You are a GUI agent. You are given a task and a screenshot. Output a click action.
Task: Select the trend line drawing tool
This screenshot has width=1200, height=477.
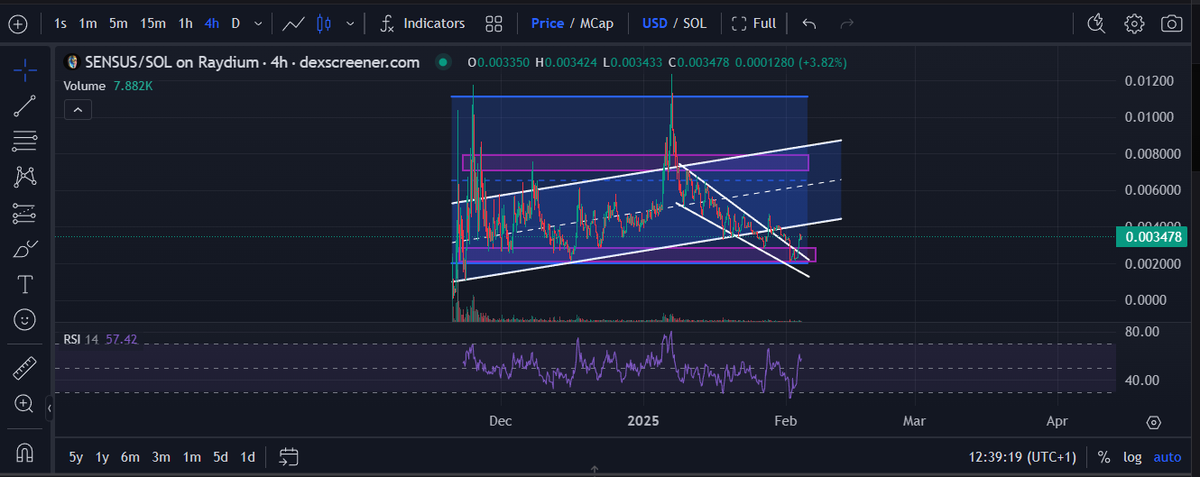(25, 106)
